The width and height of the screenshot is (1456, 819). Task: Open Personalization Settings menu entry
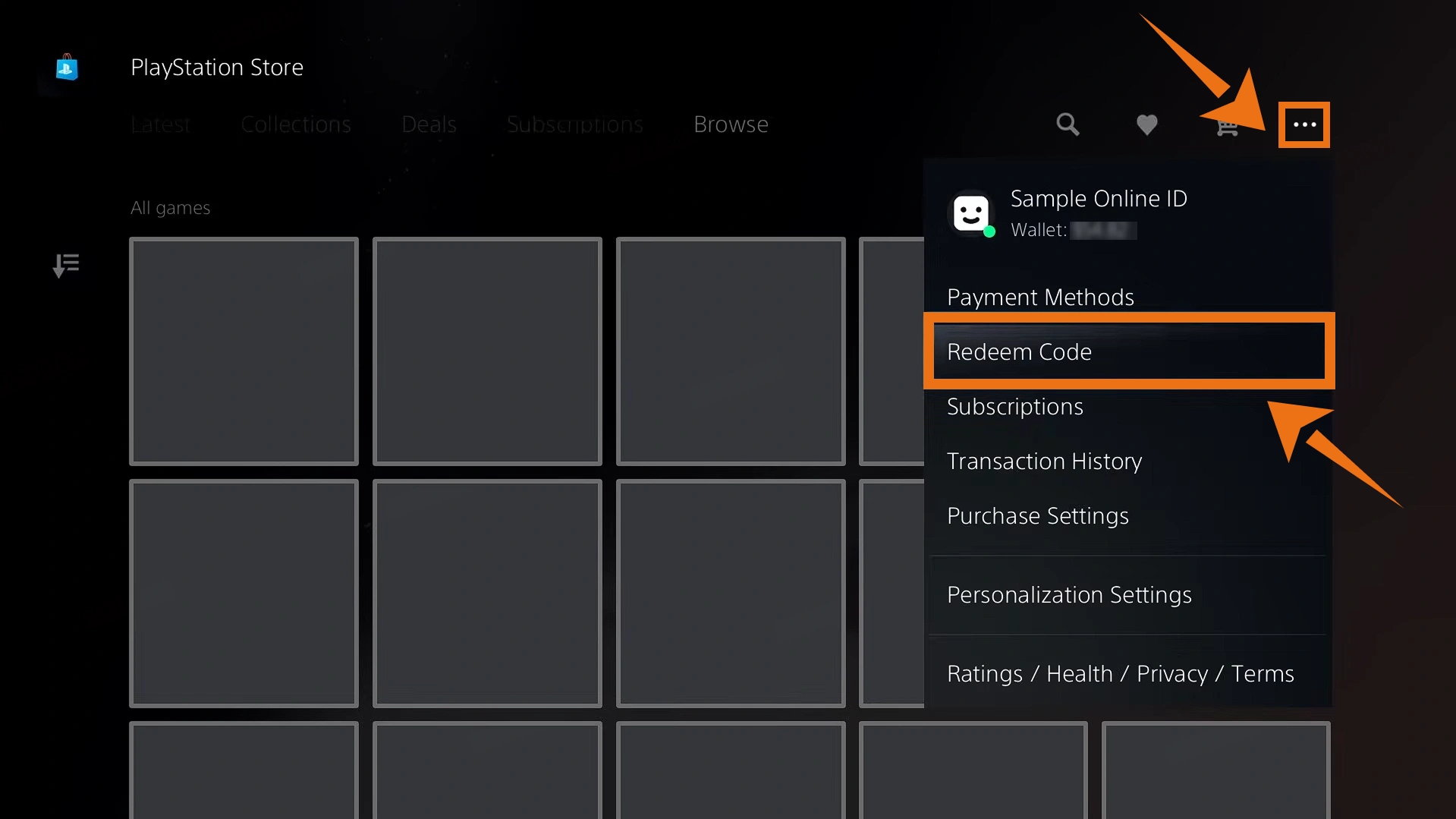click(x=1129, y=595)
